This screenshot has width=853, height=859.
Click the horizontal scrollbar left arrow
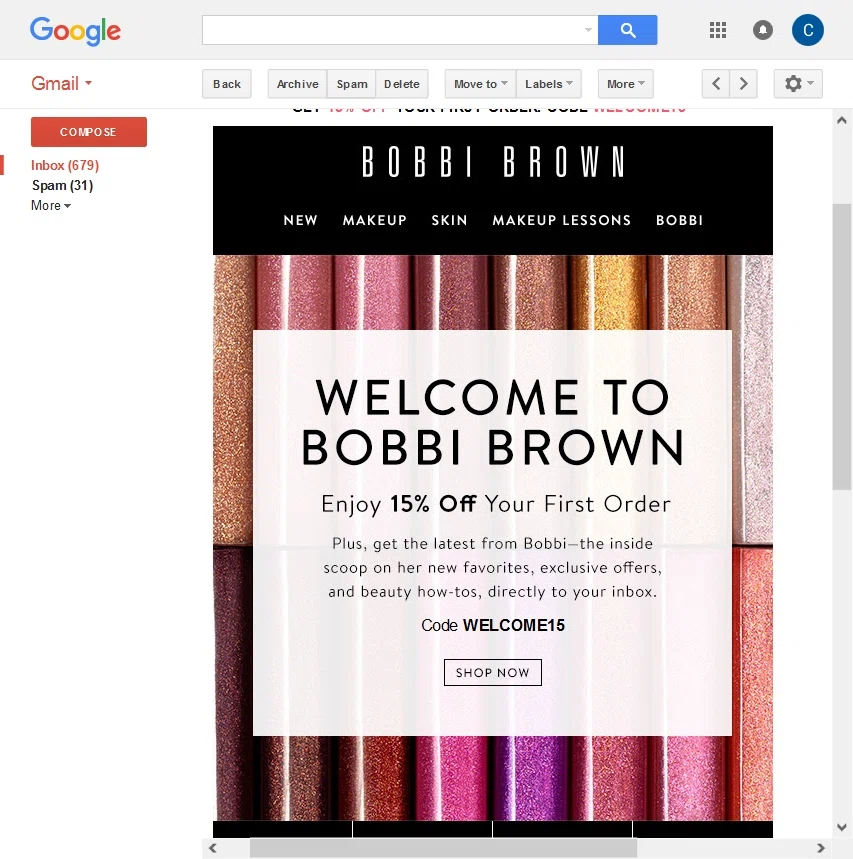pyautogui.click(x=213, y=848)
